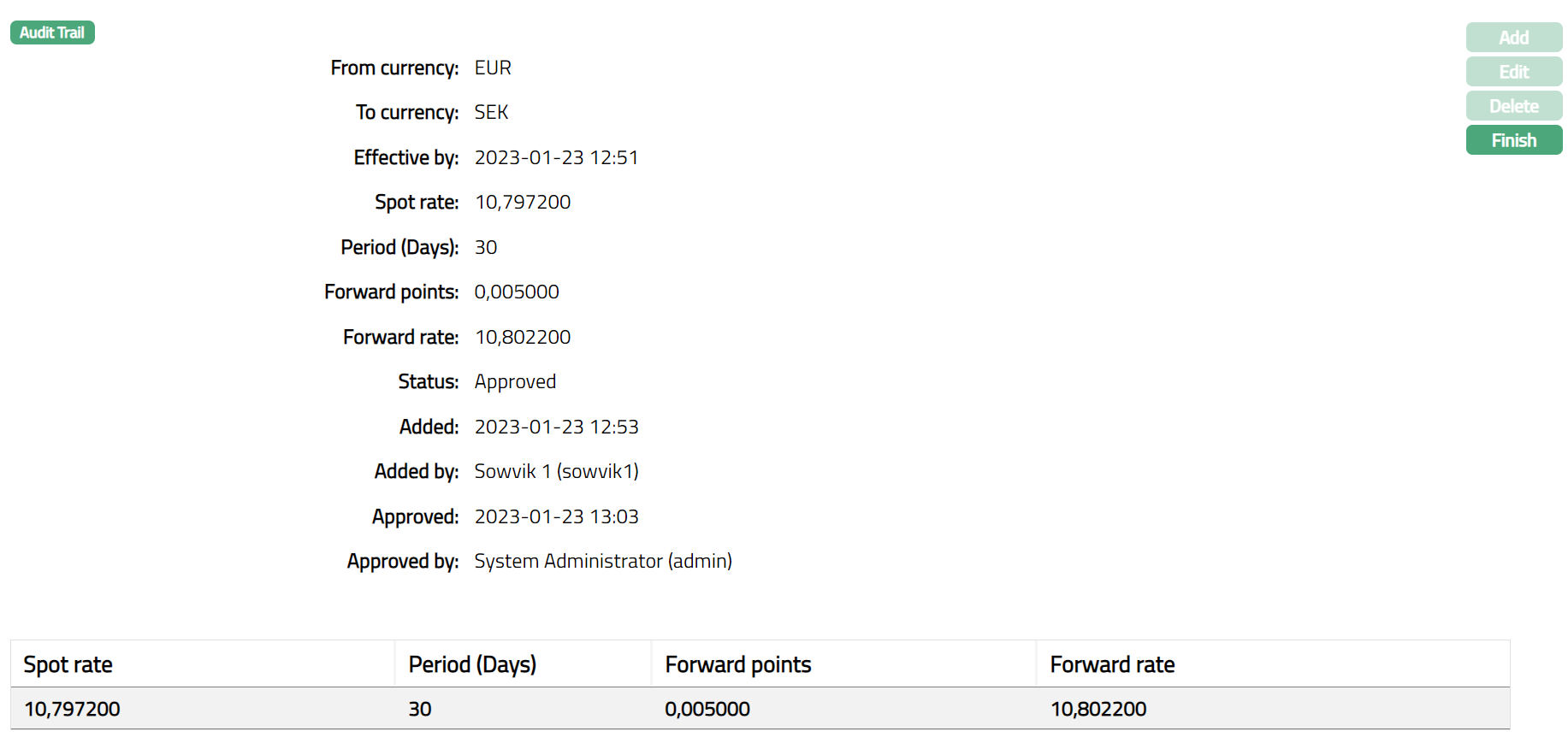The image size is (1568, 743).
Task: Click the Forward rate table column header
Action: [1112, 664]
